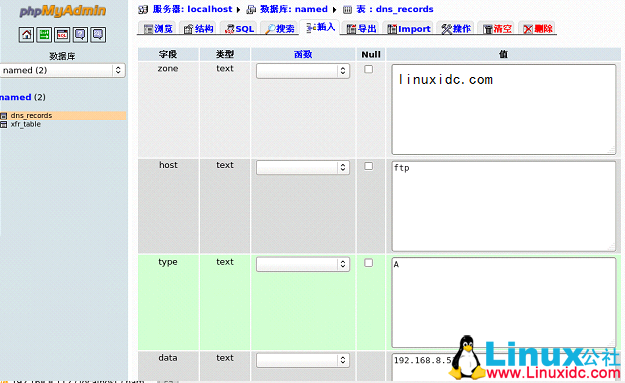Click the 类型 column header
Screen dimensions: 625x383
225,55
